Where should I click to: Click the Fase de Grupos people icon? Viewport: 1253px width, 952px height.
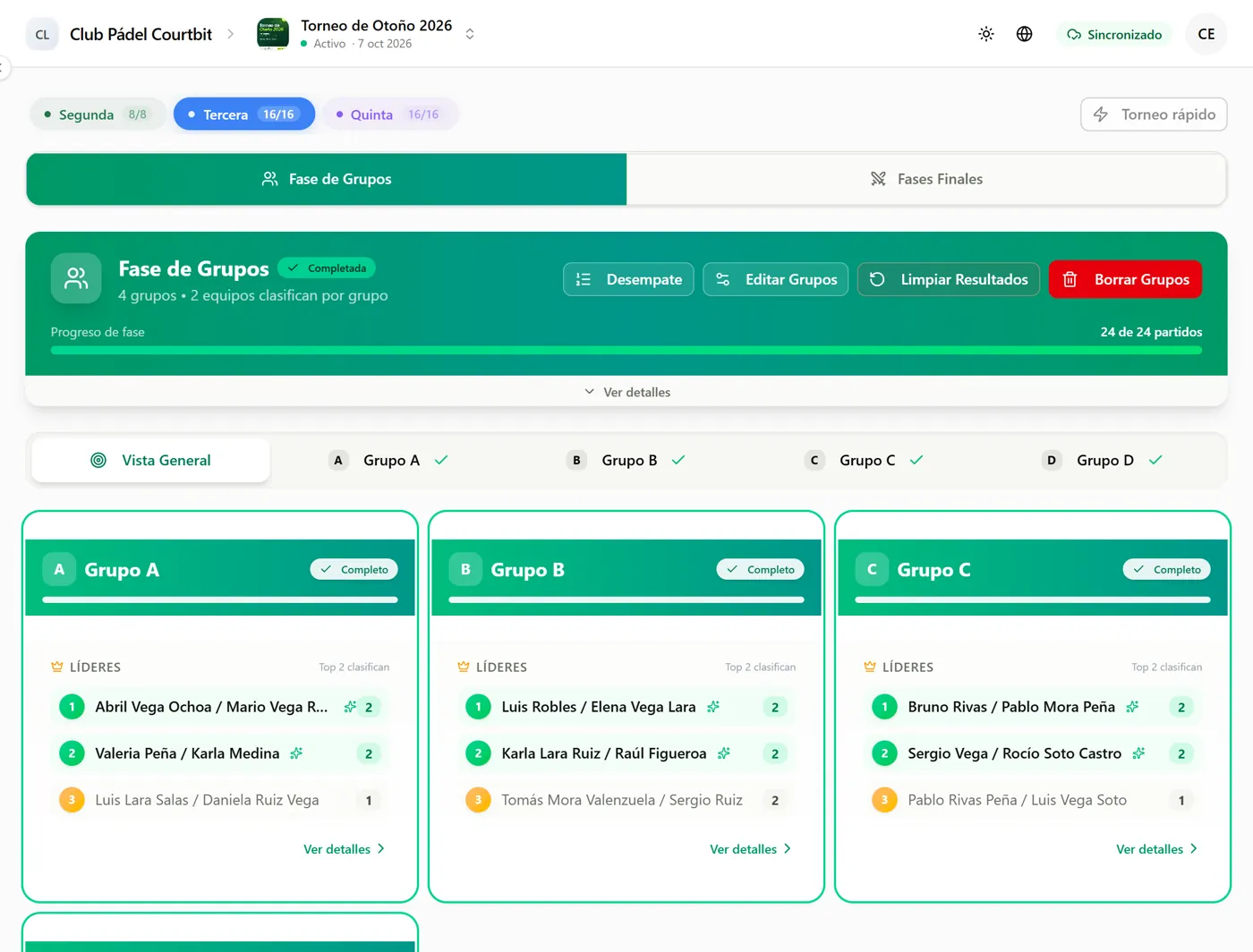point(76,279)
